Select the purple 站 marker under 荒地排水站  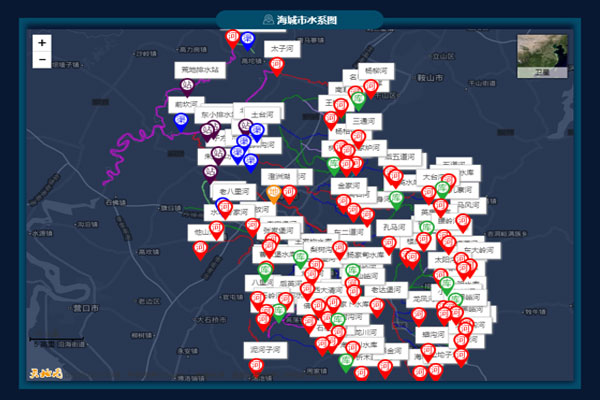coord(187,87)
